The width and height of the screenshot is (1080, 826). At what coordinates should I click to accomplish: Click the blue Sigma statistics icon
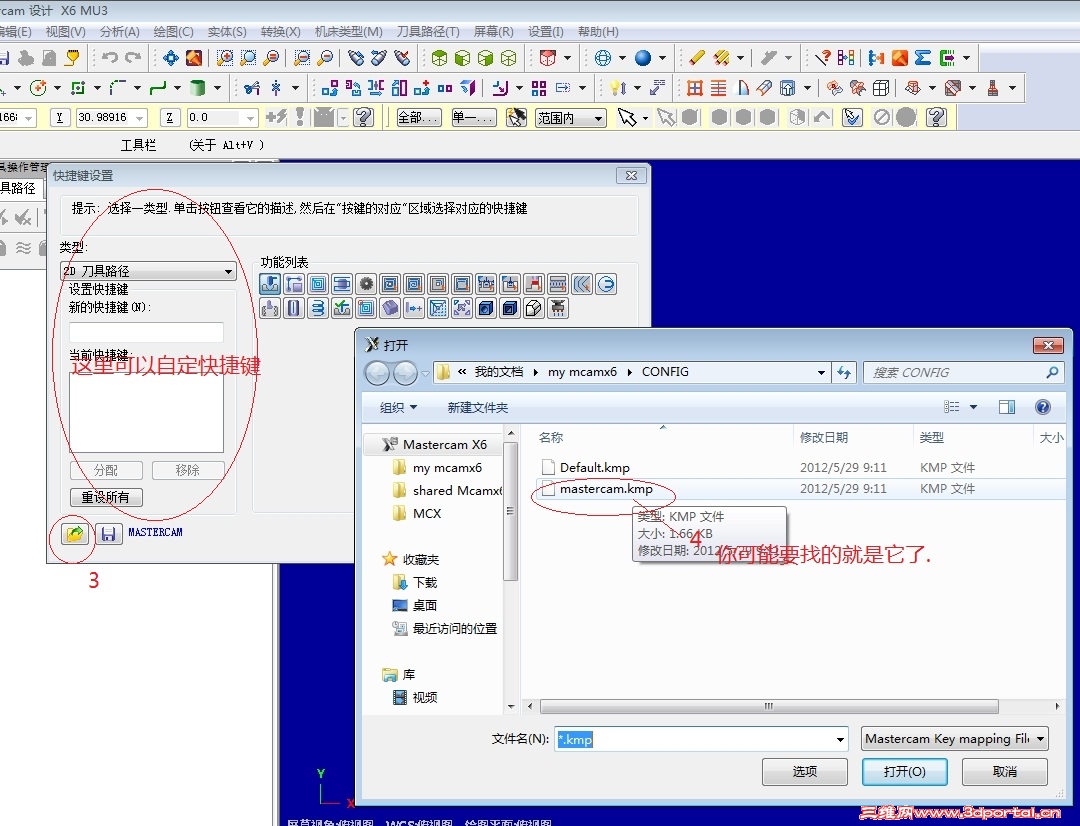point(923,58)
